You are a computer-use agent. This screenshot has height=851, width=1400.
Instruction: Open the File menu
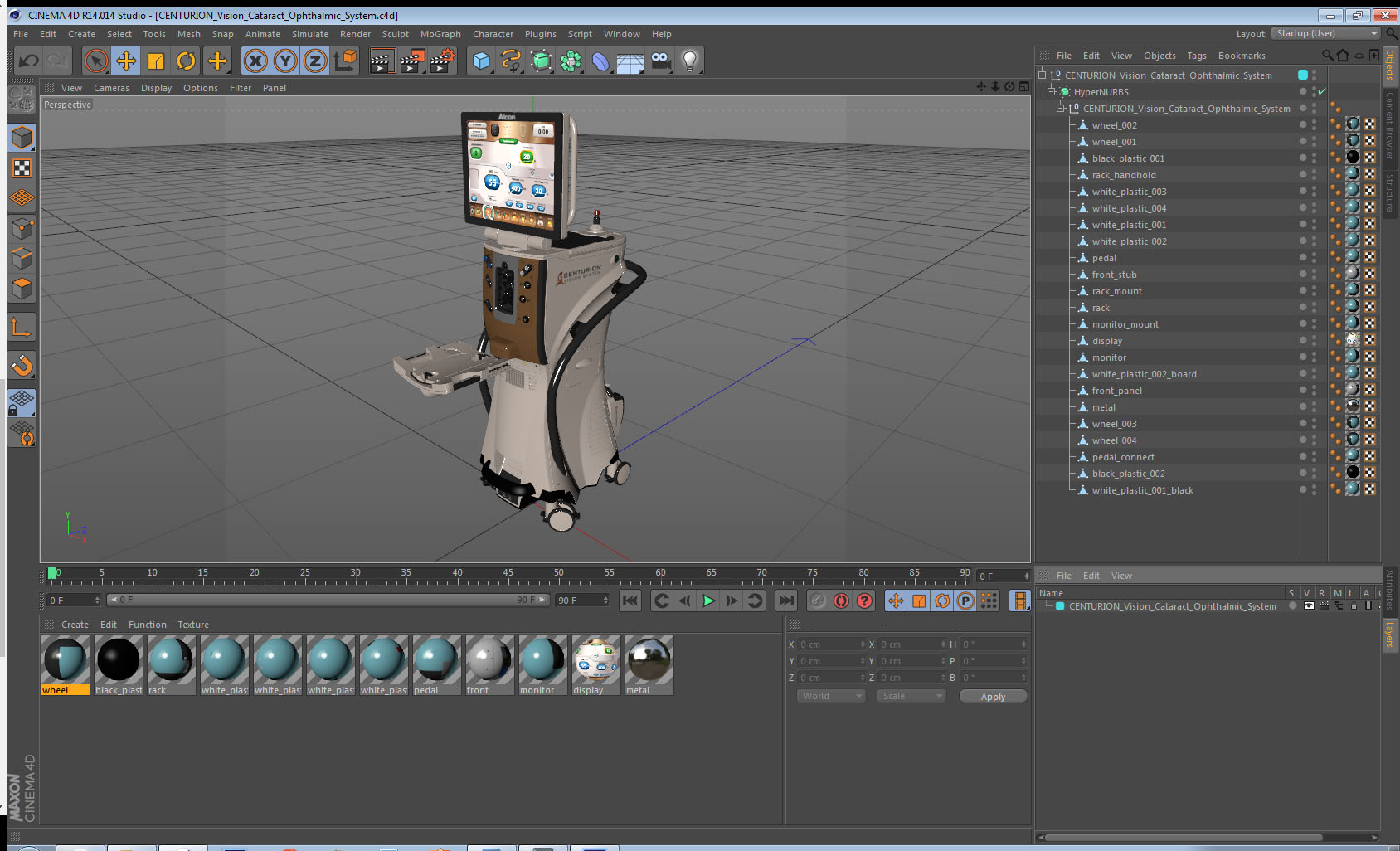(21, 34)
